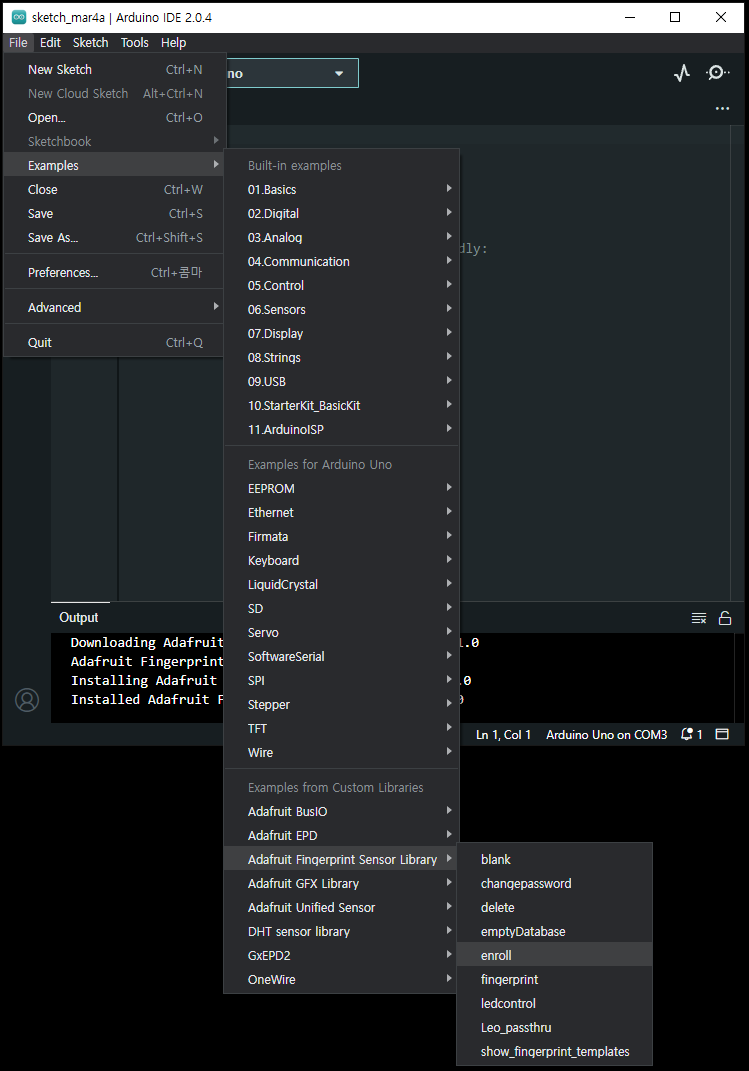The height and width of the screenshot is (1071, 749).
Task: Choose Save As... from File menu
Action: [x=114, y=237]
